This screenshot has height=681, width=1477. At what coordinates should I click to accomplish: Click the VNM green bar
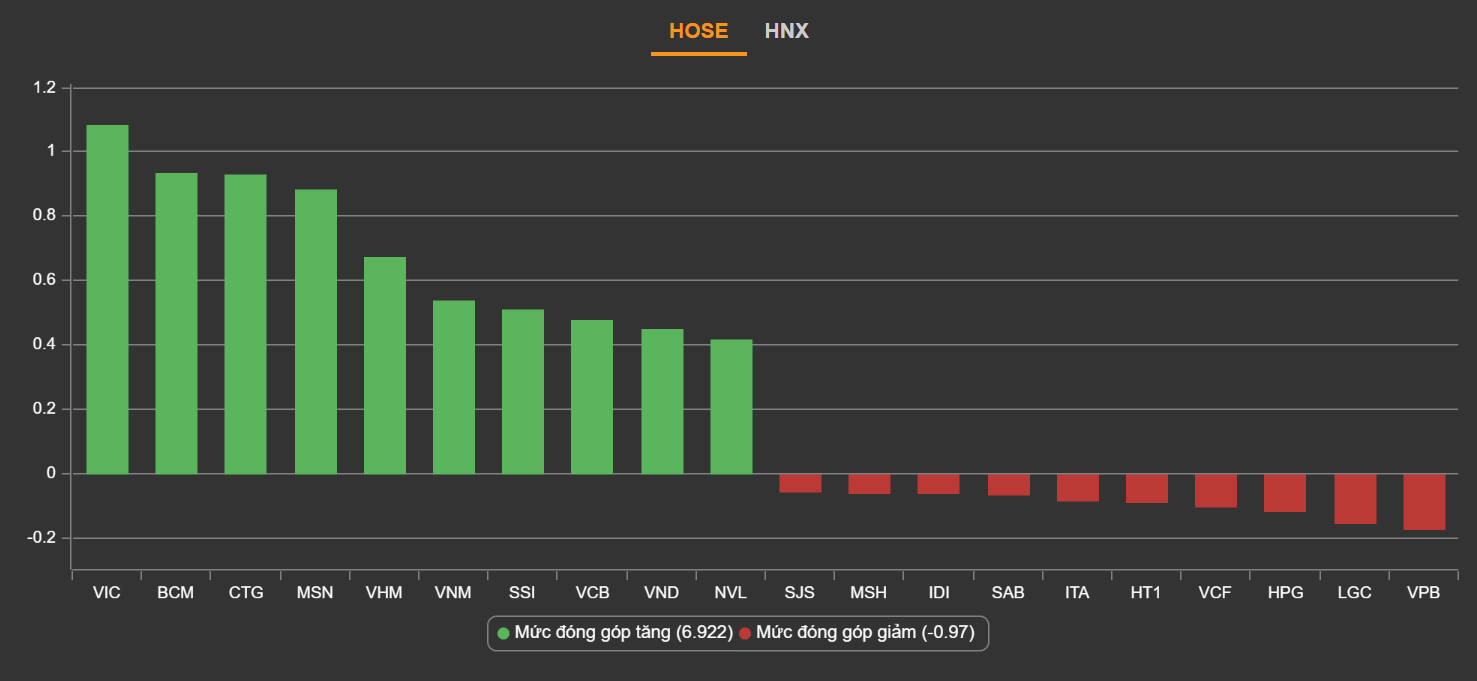point(454,387)
